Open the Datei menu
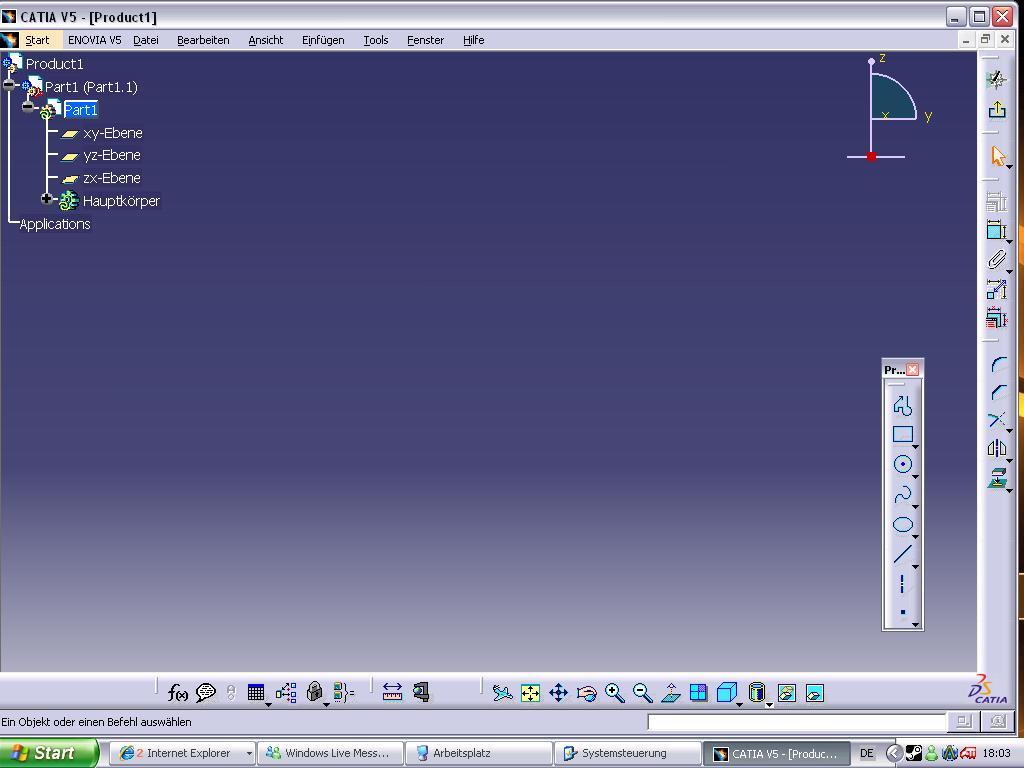This screenshot has width=1024, height=768. click(146, 40)
